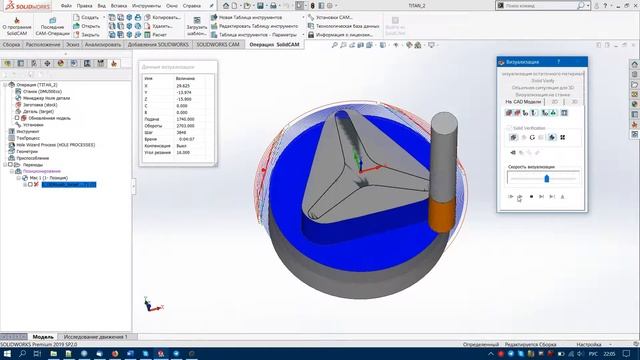
Task: Select SolidCAM manager tab icon
Action: pyautogui.click(x=114, y=63)
